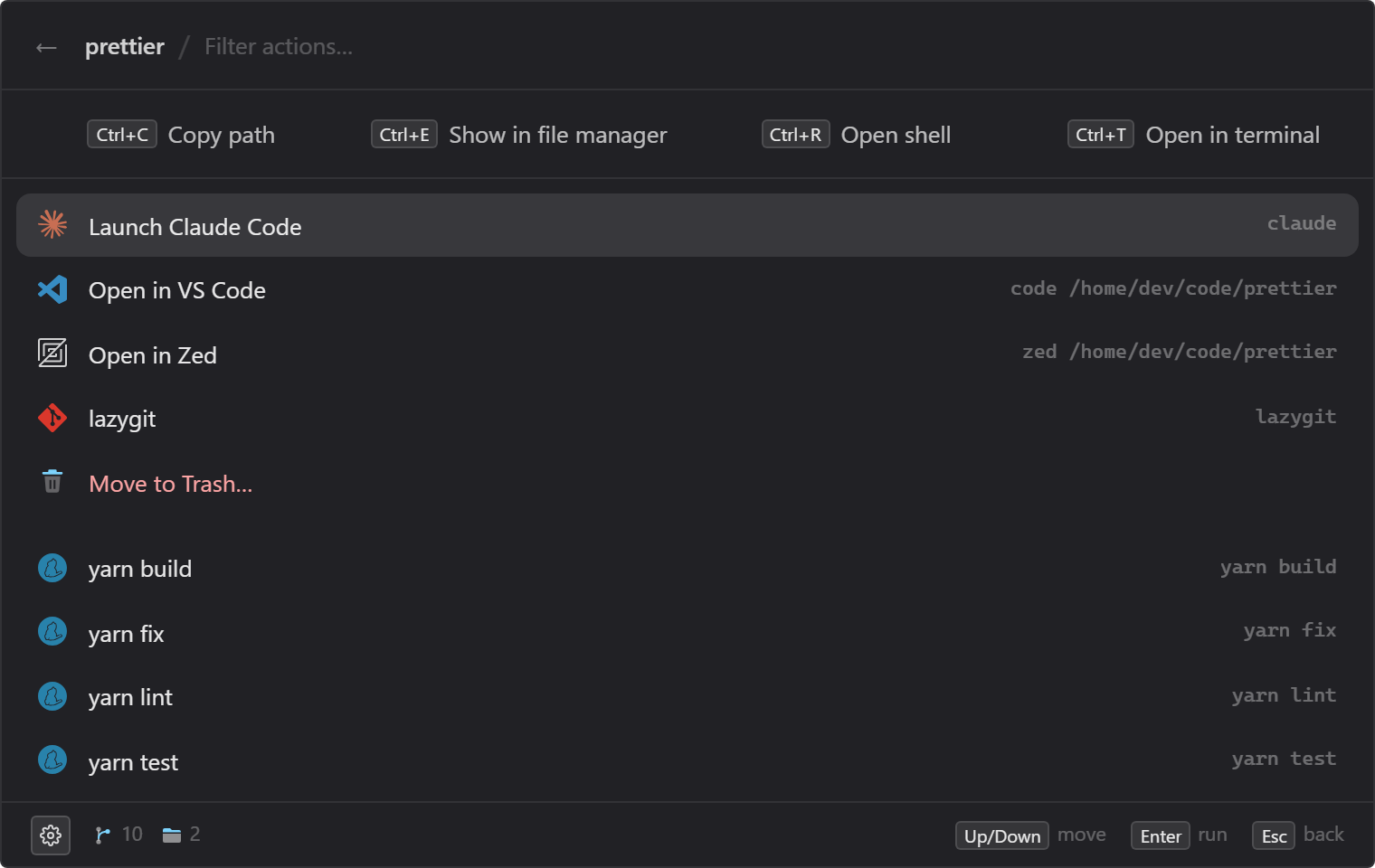Click the Claude starburst icon

pos(52,224)
